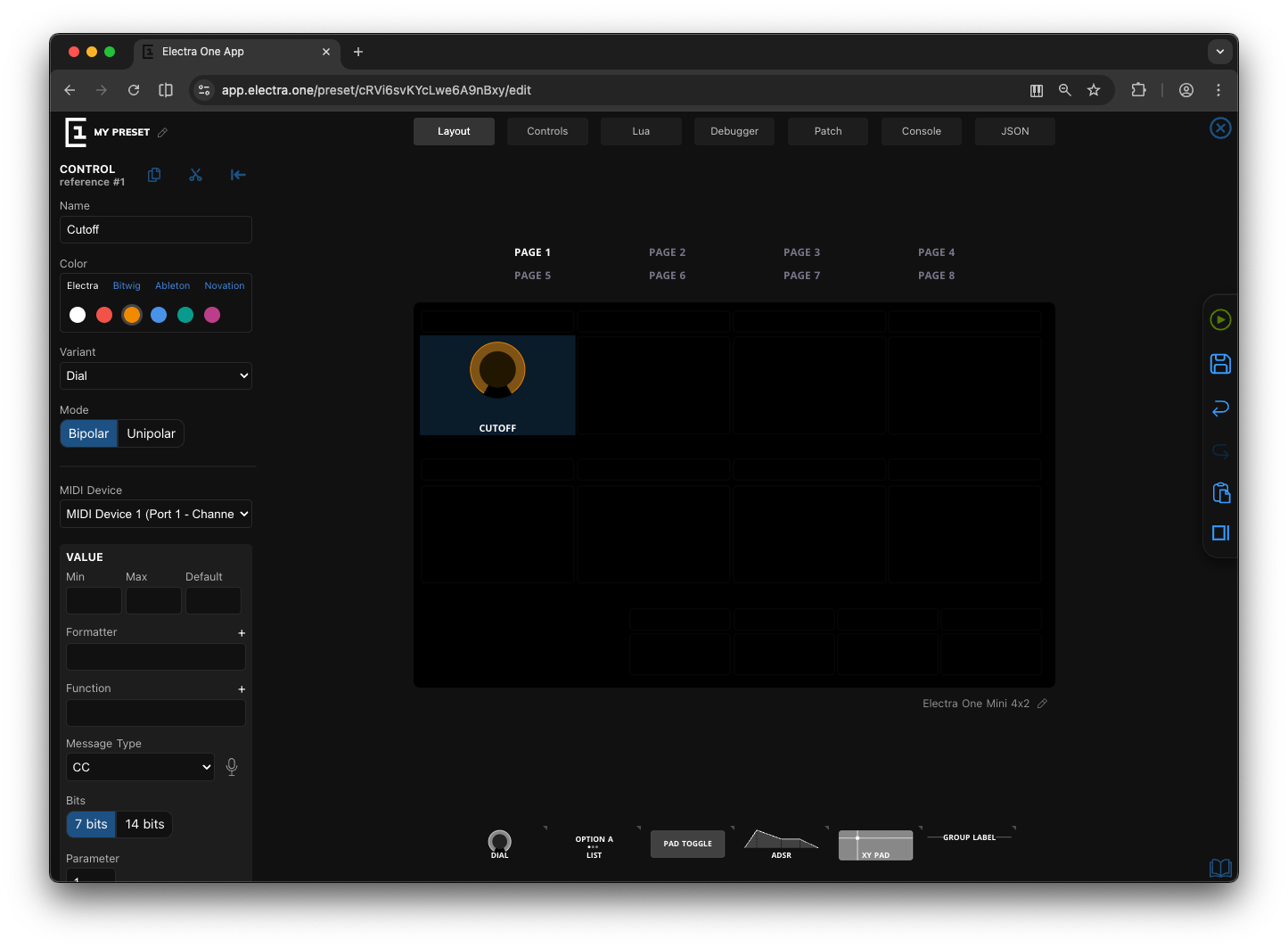Save preset with floppy disk icon

(x=1220, y=364)
